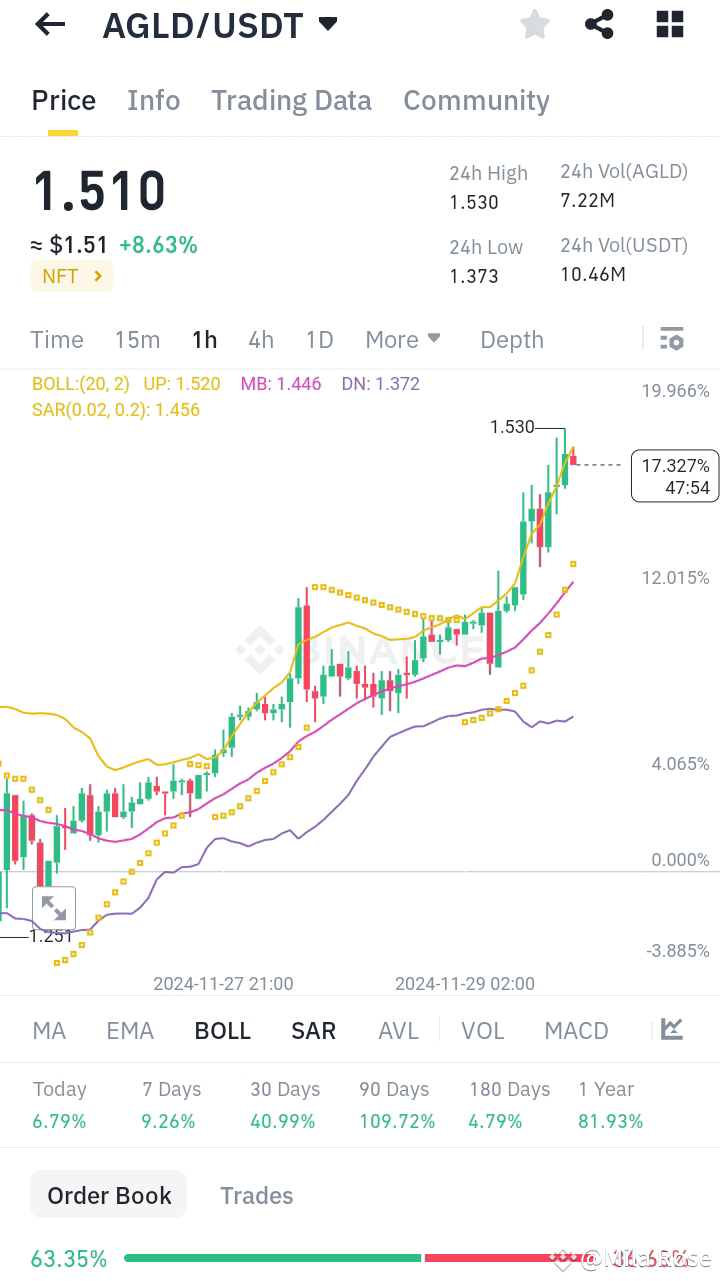This screenshot has height=1281, width=720.
Task: Tap the buy/sell ratio bar
Action: pos(360,1258)
